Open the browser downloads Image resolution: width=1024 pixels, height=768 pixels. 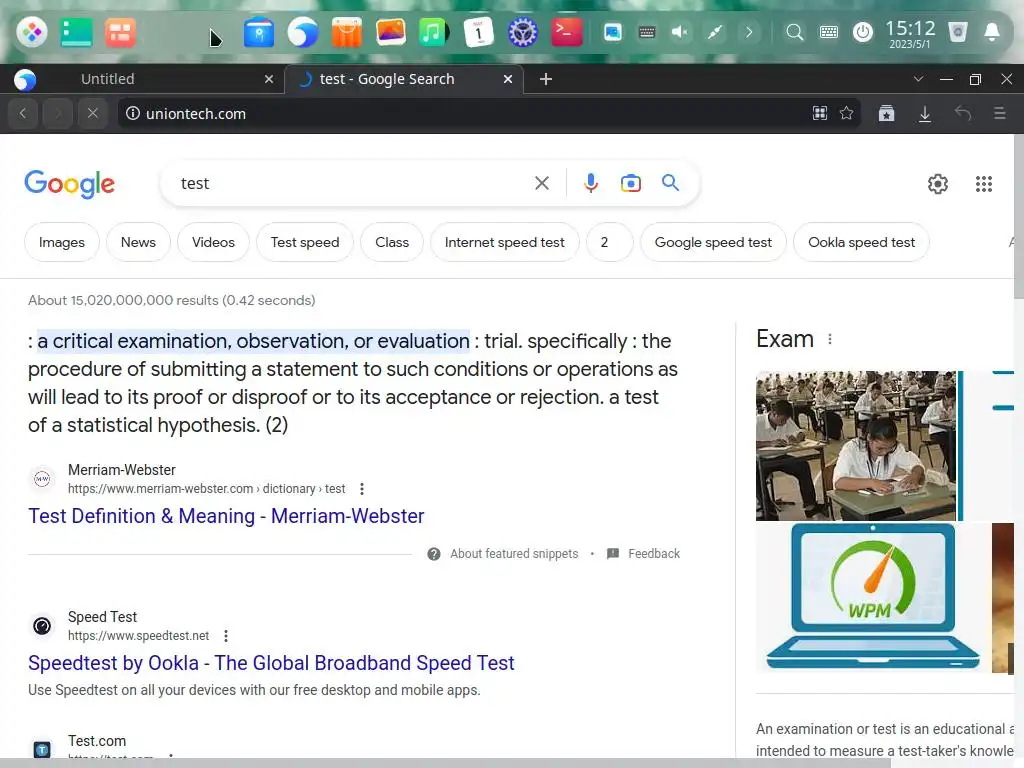(x=925, y=114)
